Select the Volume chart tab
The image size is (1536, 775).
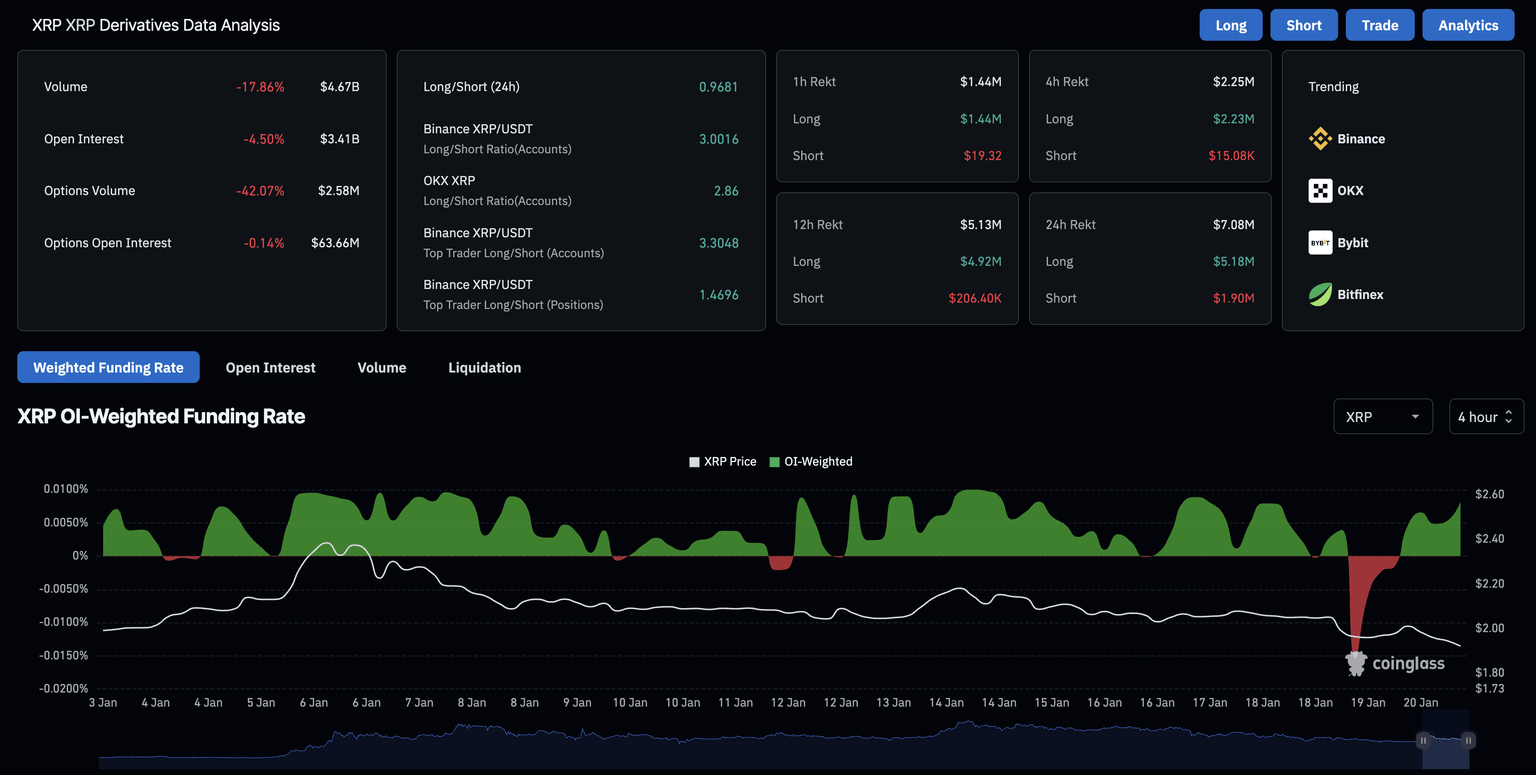click(x=381, y=368)
